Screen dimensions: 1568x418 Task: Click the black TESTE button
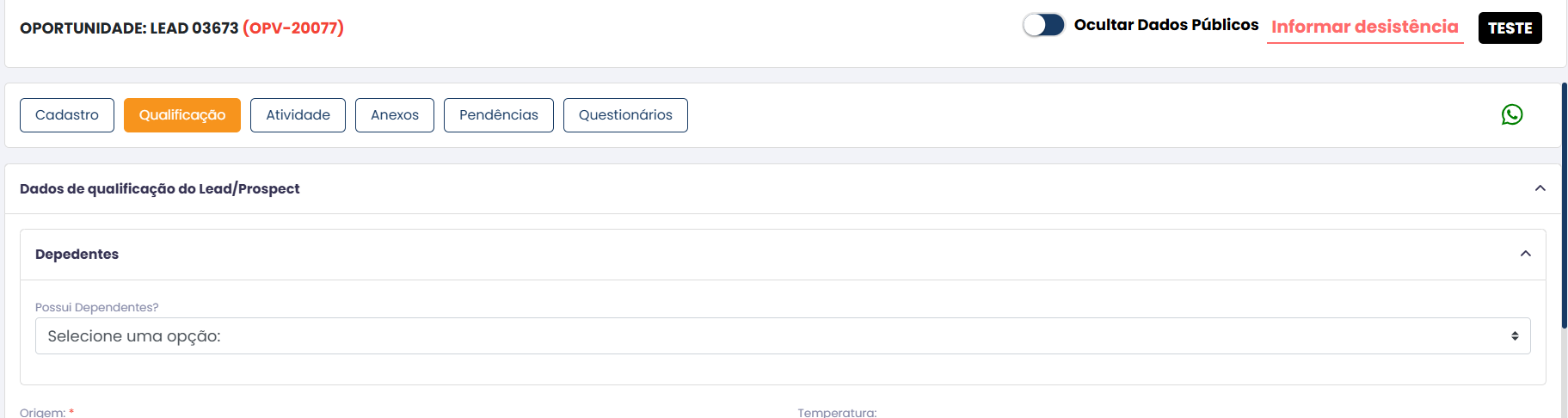pyautogui.click(x=1510, y=28)
